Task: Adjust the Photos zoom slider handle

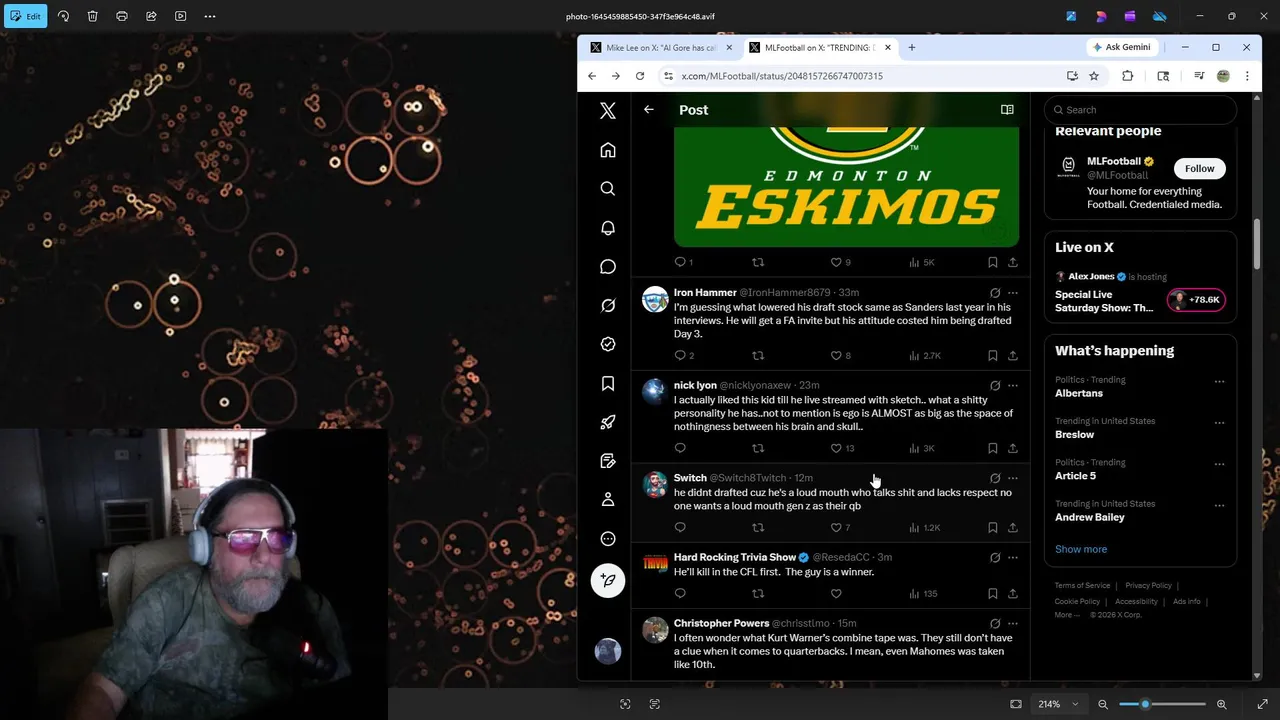Action: point(1145,704)
